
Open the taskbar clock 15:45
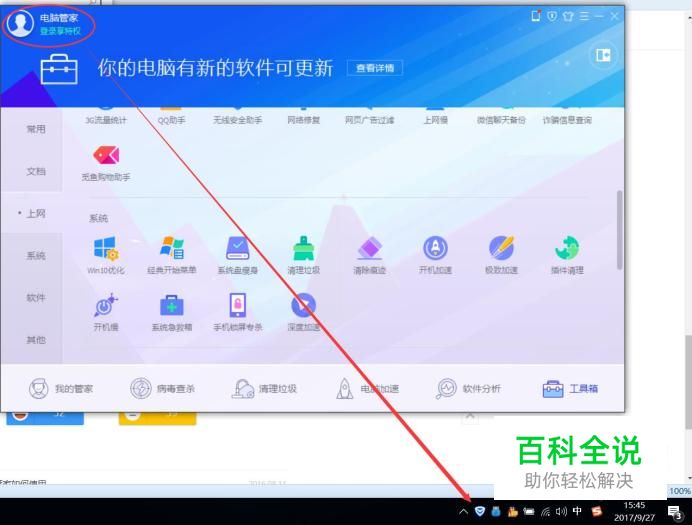point(634,511)
